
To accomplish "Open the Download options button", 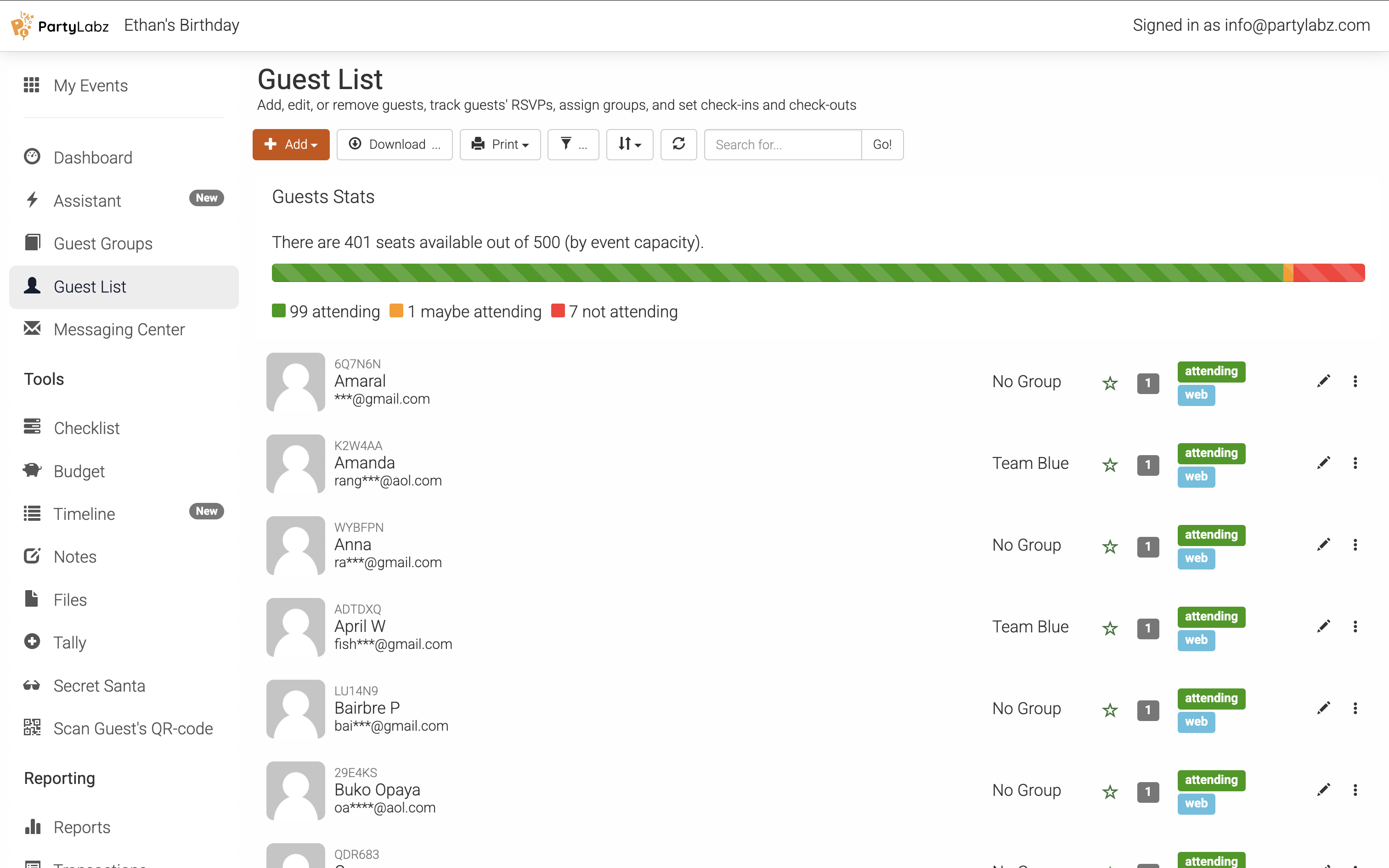I will 394,144.
